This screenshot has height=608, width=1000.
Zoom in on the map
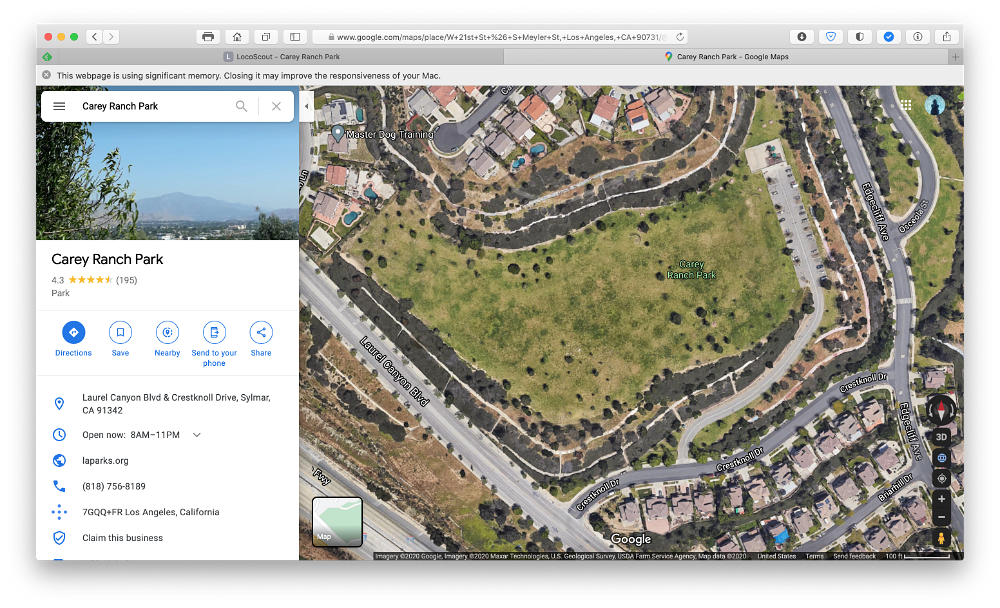click(x=941, y=500)
